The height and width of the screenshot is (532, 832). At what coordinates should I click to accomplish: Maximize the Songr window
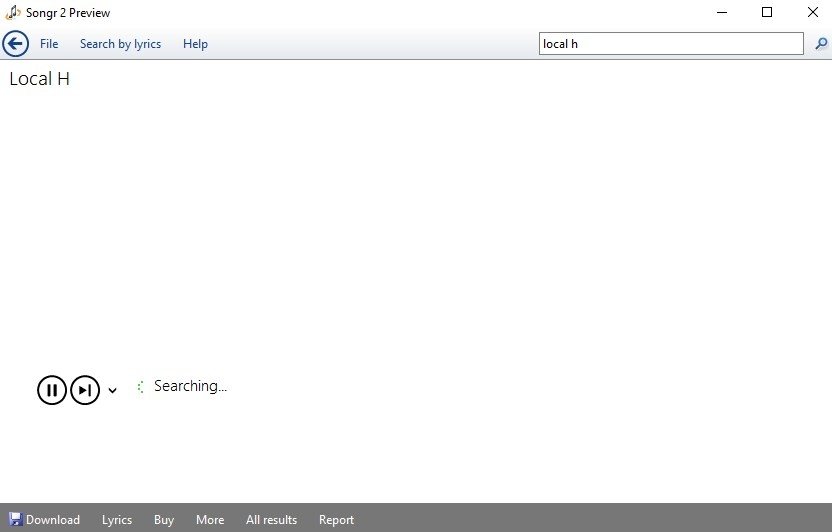[x=767, y=12]
